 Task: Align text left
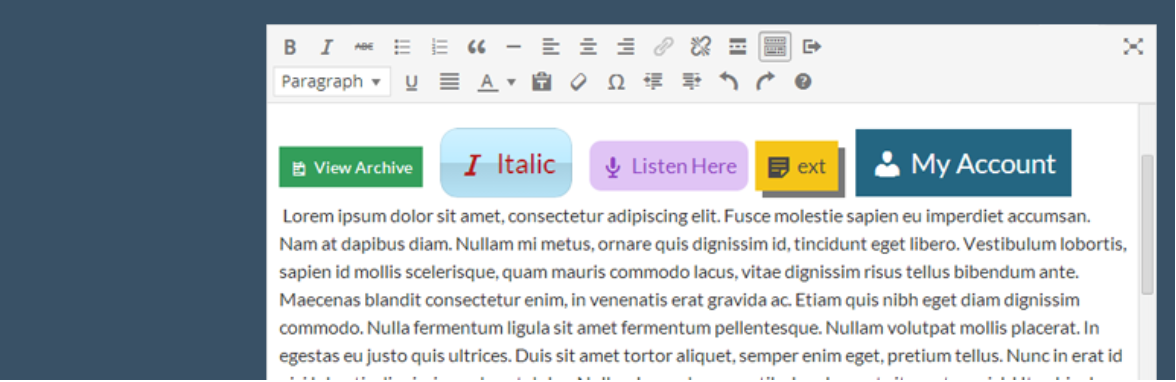coord(551,47)
